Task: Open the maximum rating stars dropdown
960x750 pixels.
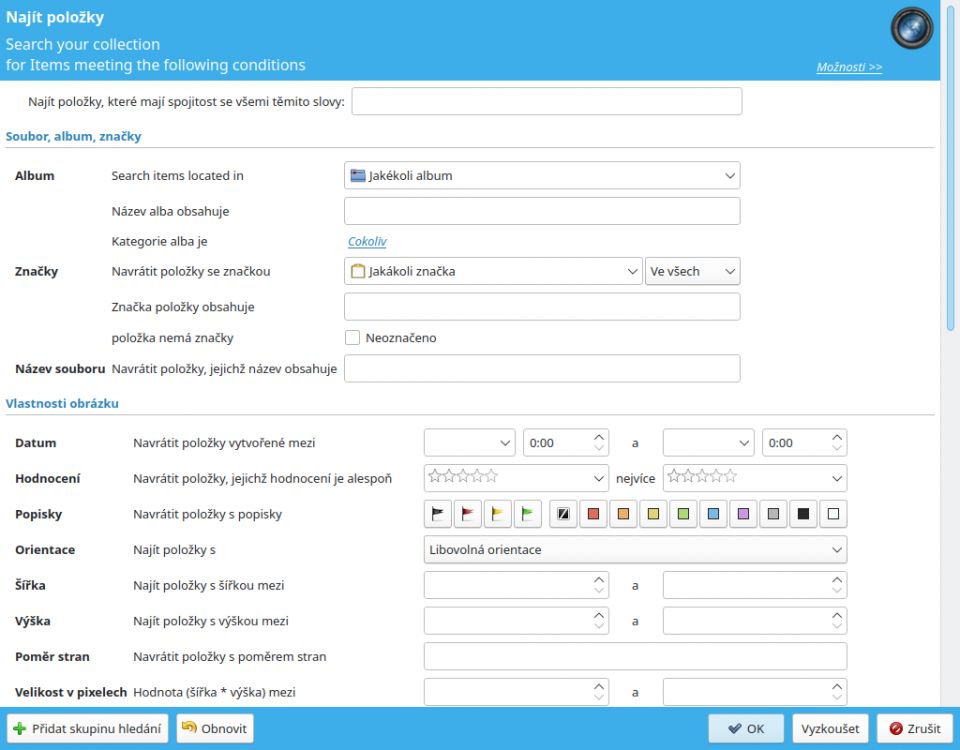Action: (755, 478)
